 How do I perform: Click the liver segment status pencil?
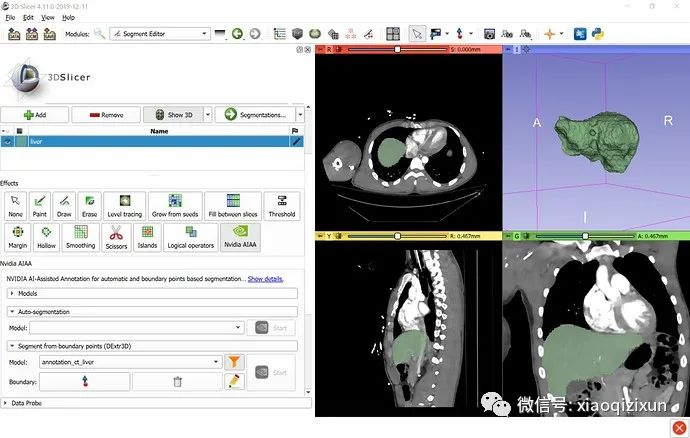297,141
